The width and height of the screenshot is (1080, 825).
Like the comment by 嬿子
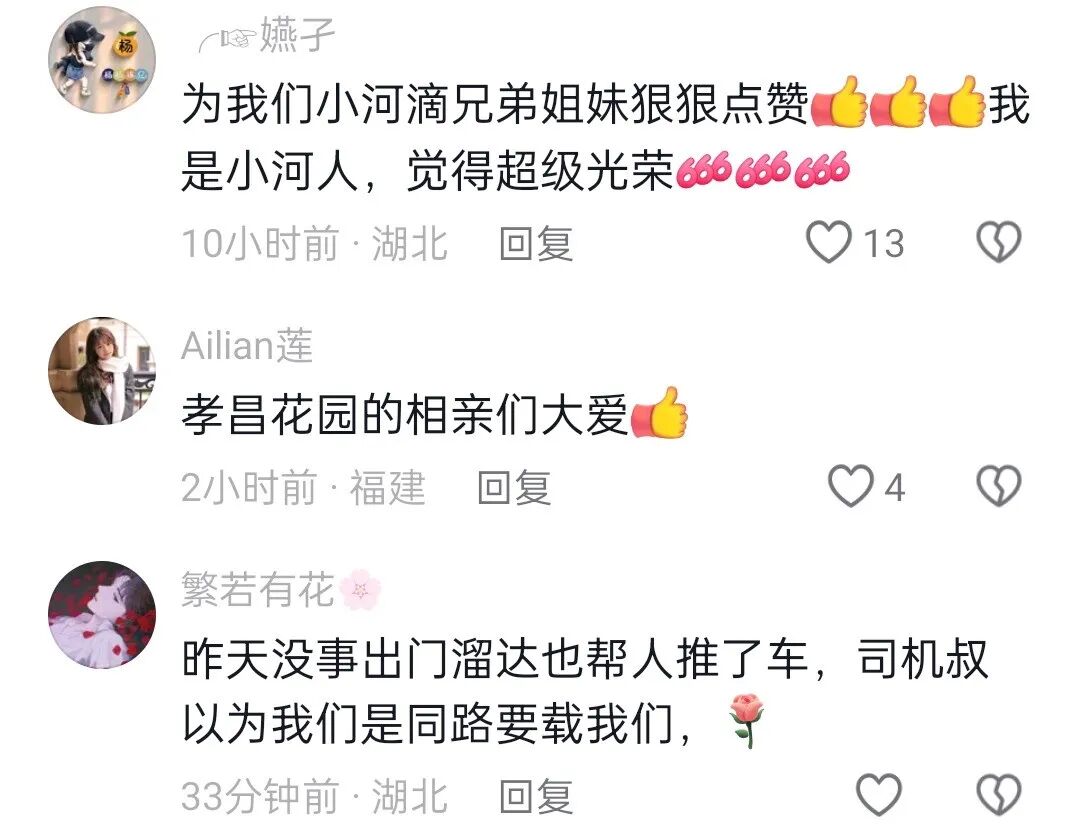(829, 242)
